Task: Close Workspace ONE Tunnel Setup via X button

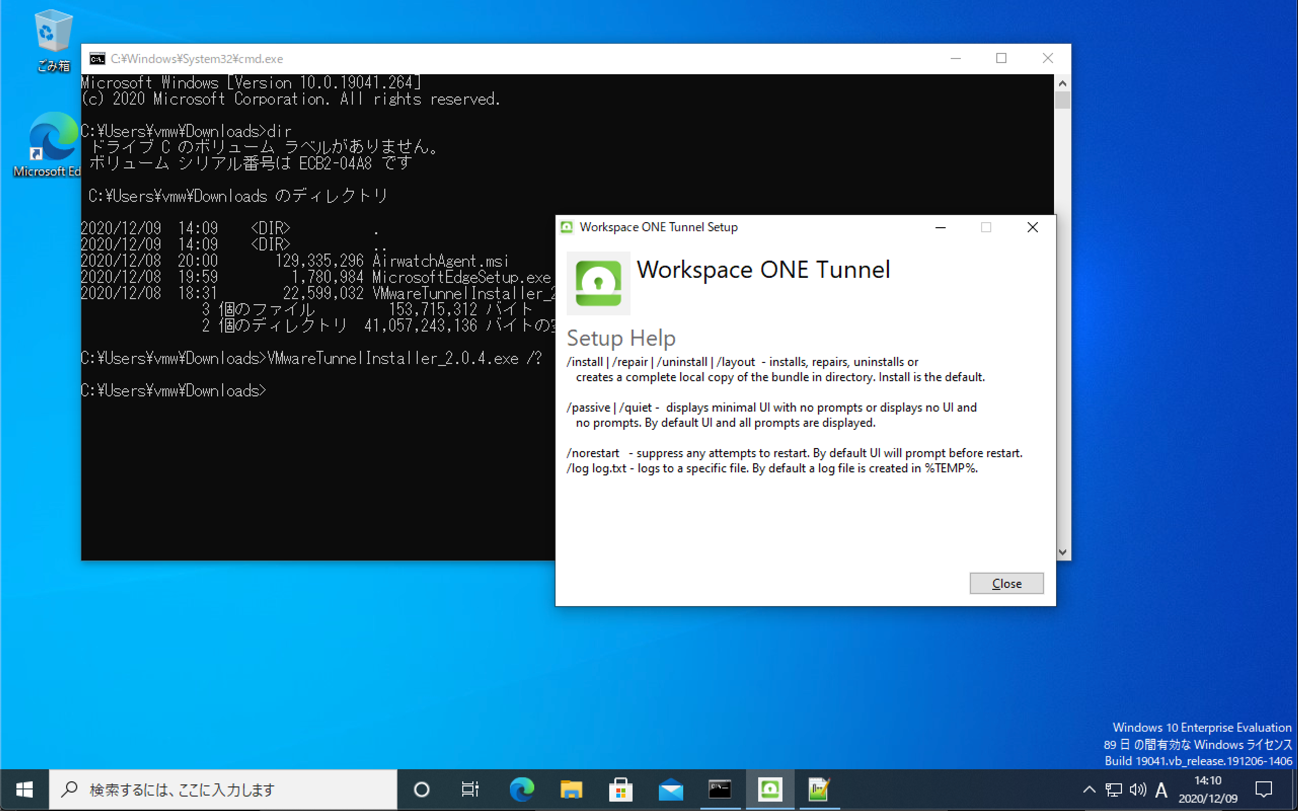Action: coord(1032,227)
